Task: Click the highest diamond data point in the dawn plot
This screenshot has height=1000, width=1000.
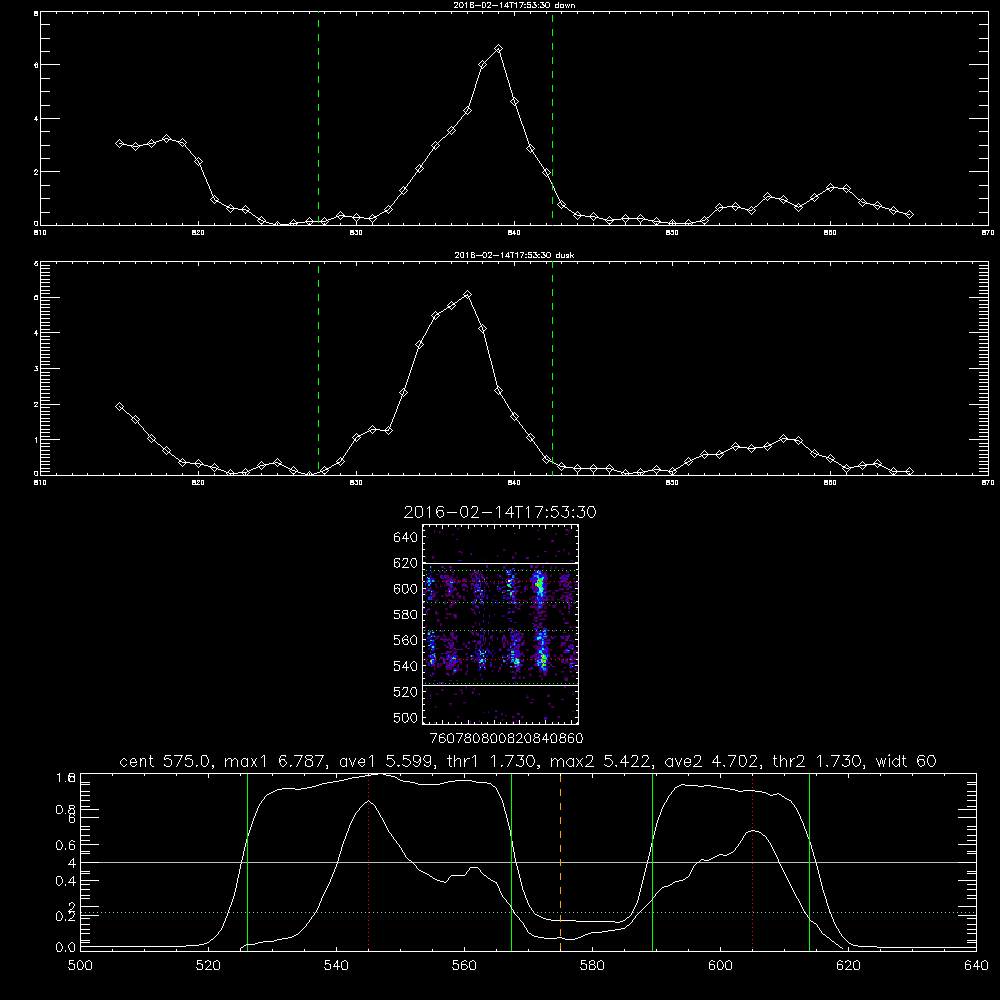Action: point(499,48)
